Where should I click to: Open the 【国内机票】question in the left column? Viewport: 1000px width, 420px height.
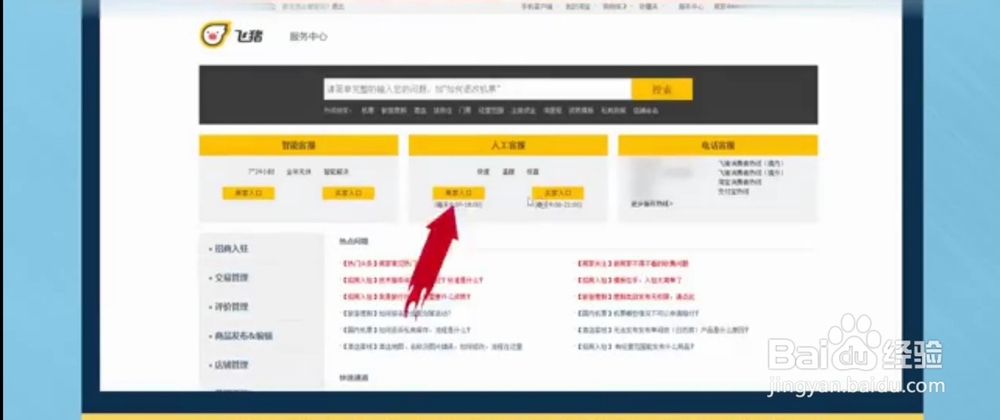pos(406,330)
